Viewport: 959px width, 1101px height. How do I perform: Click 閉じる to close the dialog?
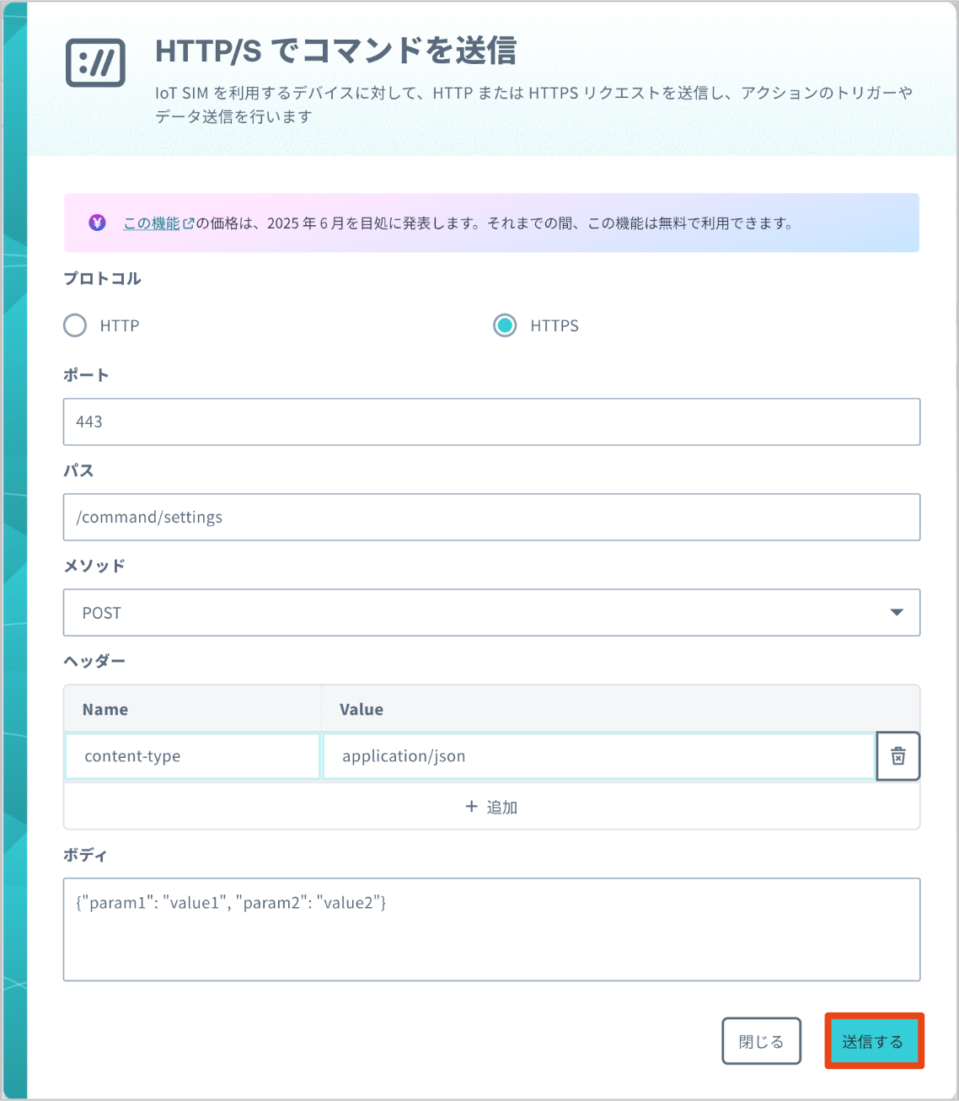(761, 1040)
